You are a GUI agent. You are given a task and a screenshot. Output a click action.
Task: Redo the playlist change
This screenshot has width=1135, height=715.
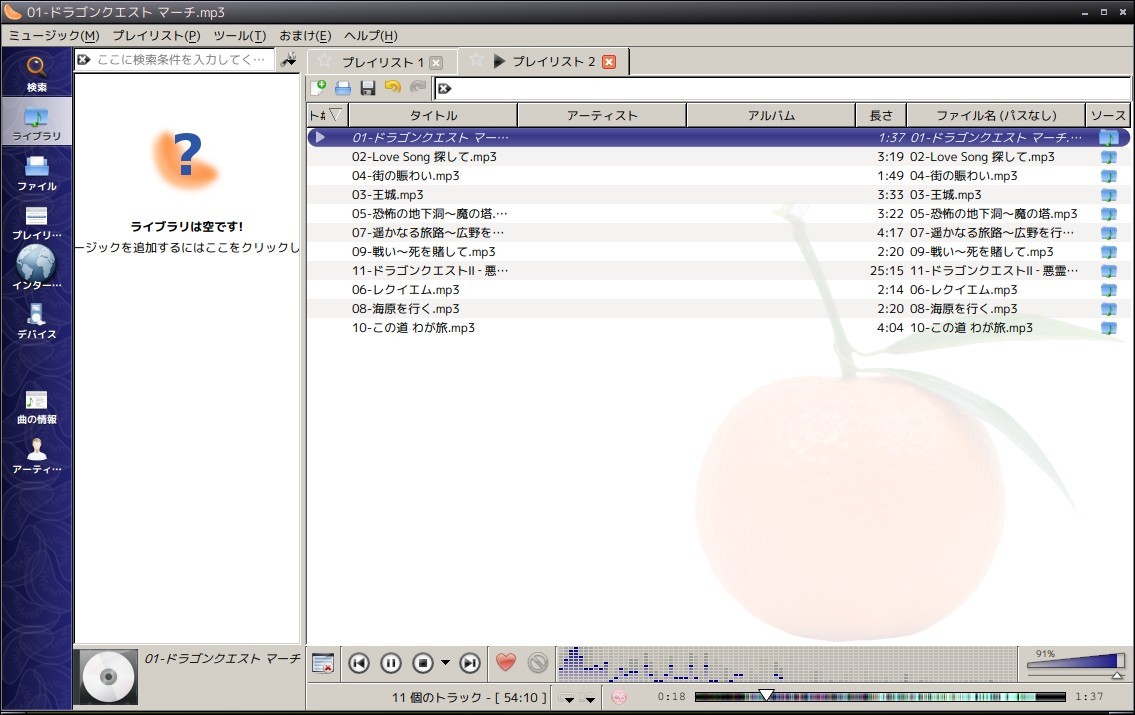418,88
